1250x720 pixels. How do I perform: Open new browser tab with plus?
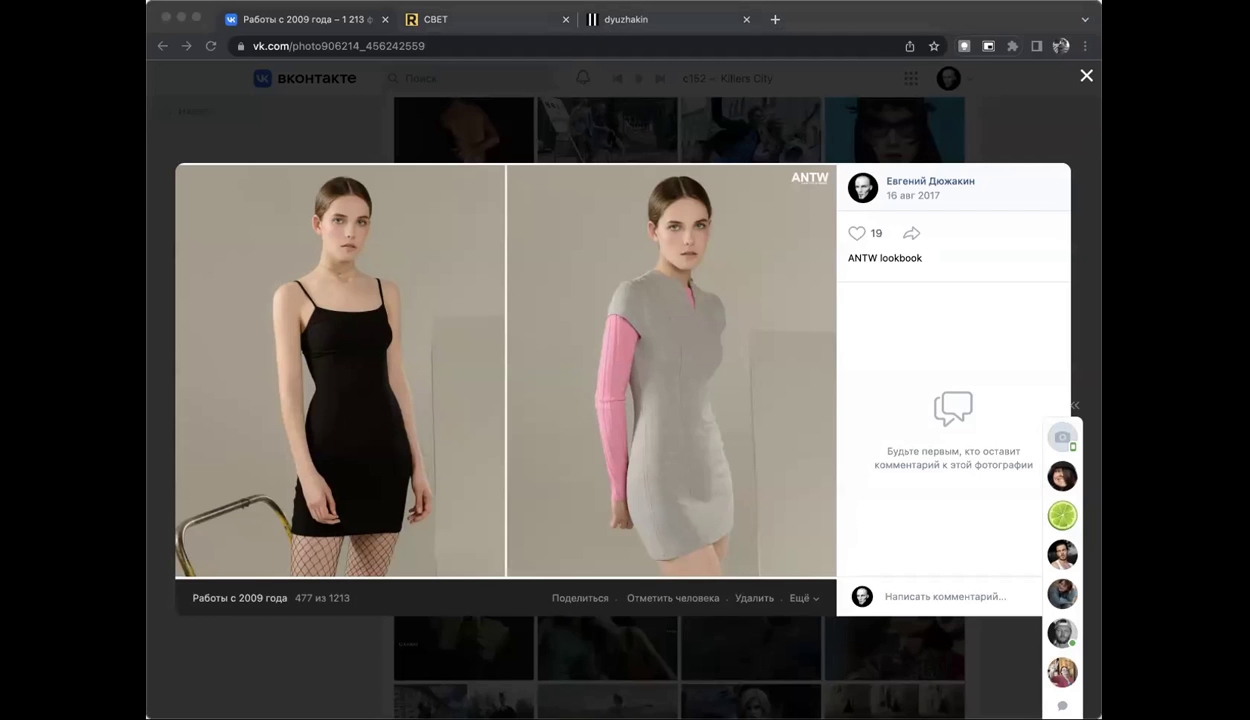[x=775, y=19]
